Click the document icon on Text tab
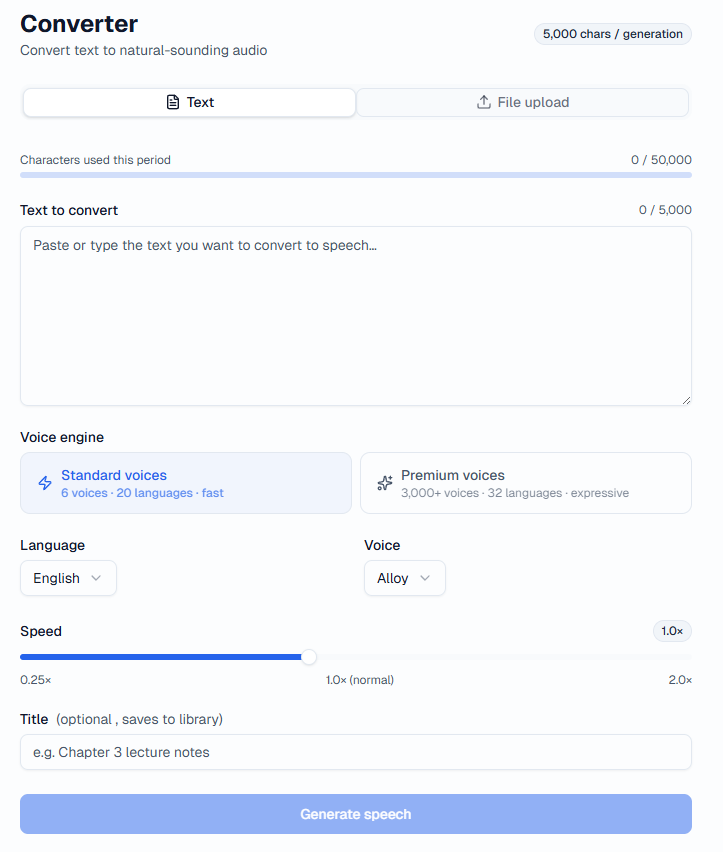 173,102
